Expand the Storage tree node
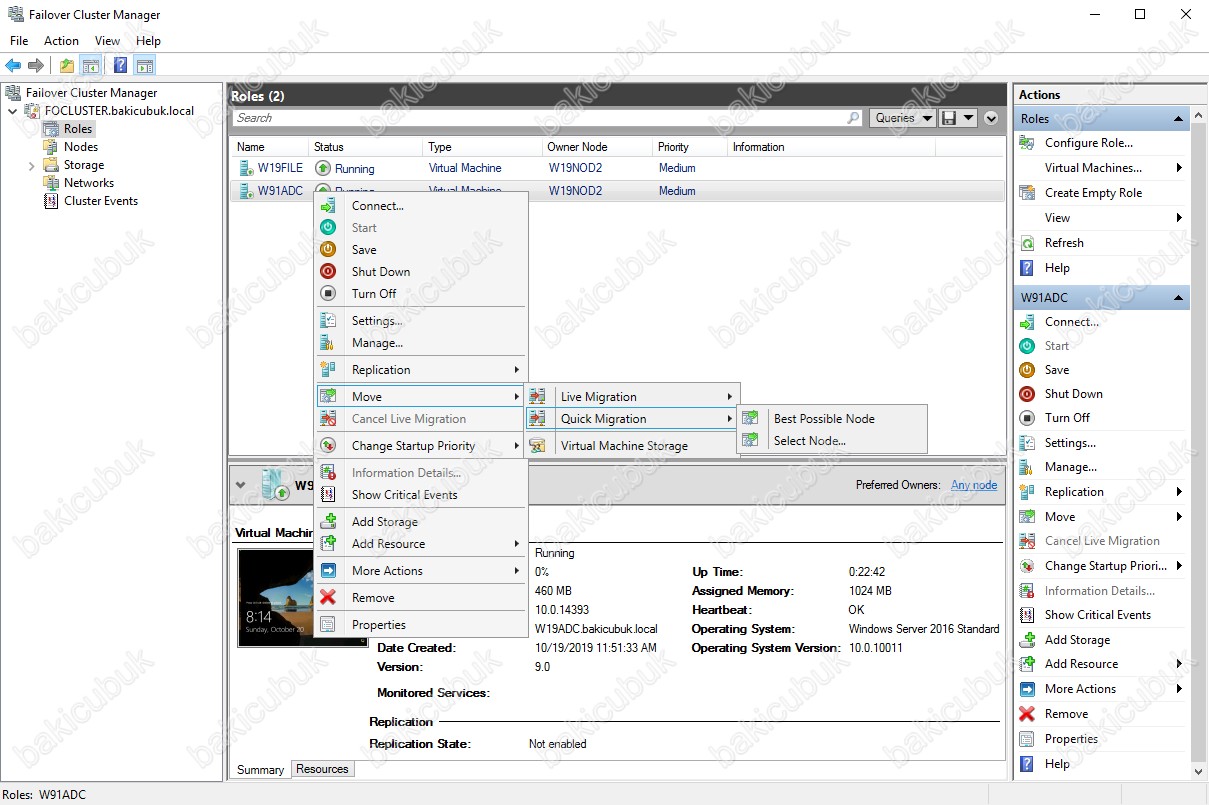 32,165
